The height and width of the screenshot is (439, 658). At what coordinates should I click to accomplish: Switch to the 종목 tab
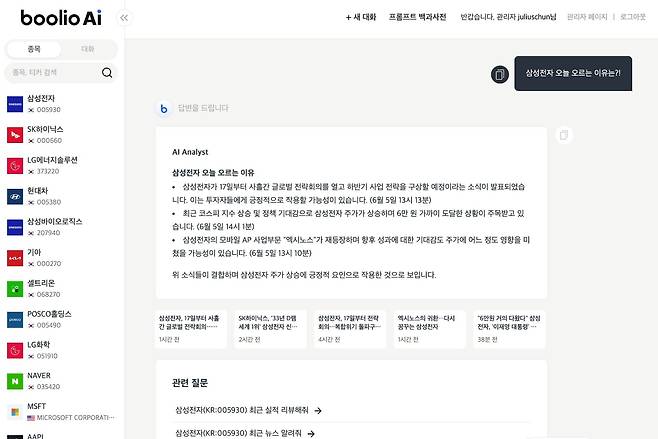coord(34,49)
